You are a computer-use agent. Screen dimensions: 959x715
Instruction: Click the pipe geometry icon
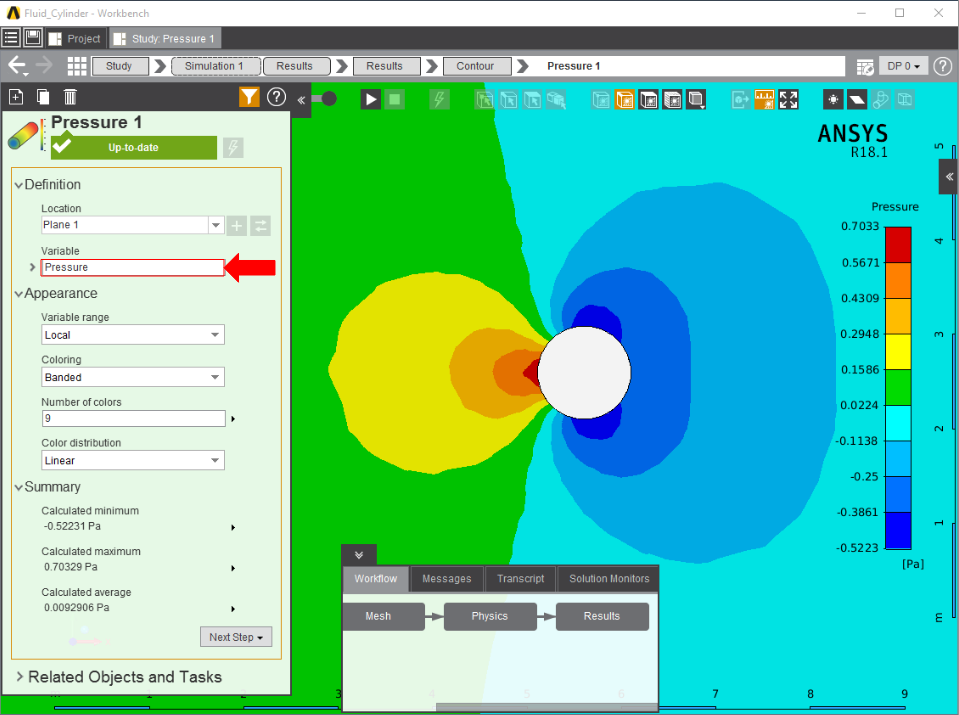(880, 99)
